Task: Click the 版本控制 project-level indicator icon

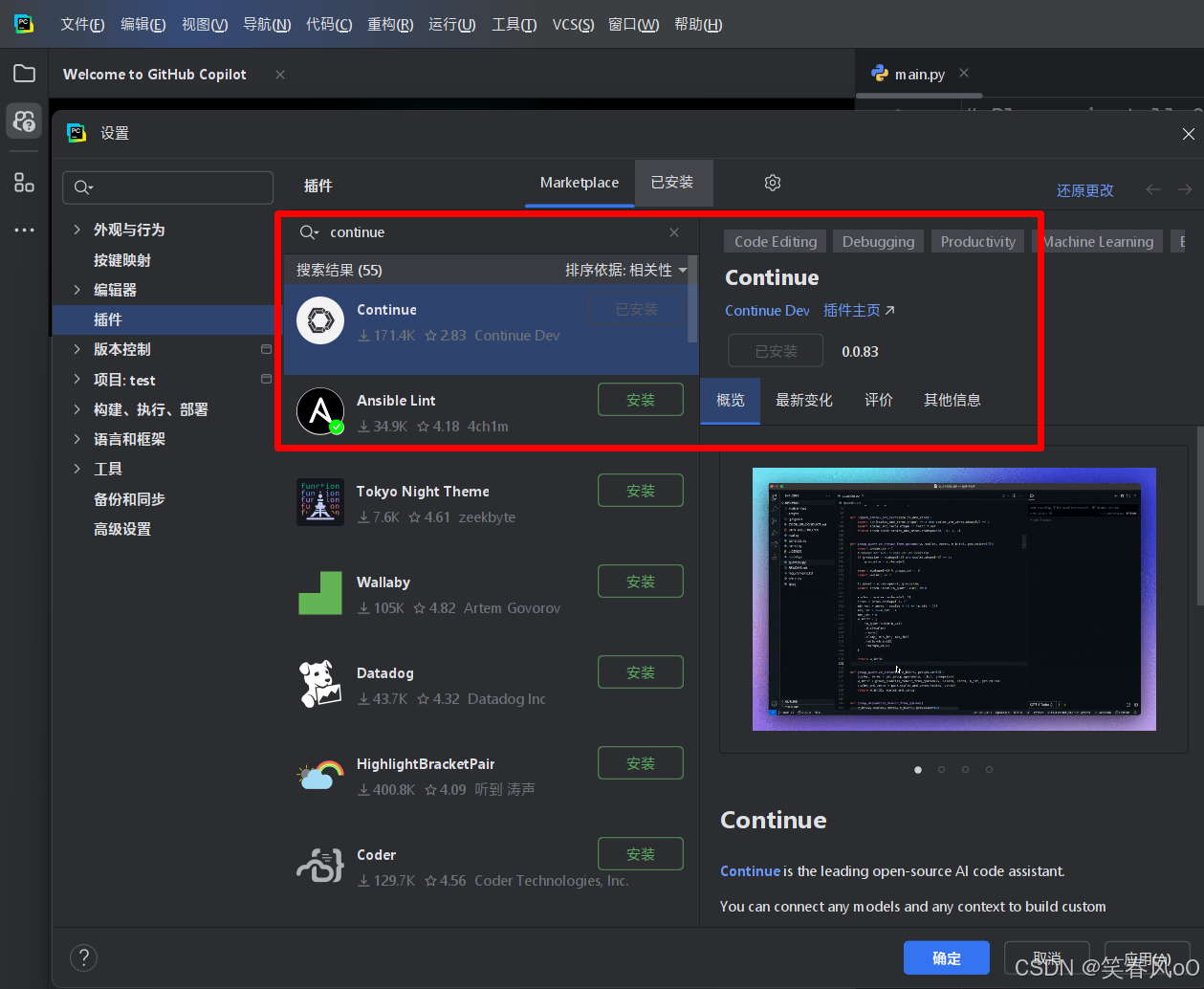Action: coord(266,349)
